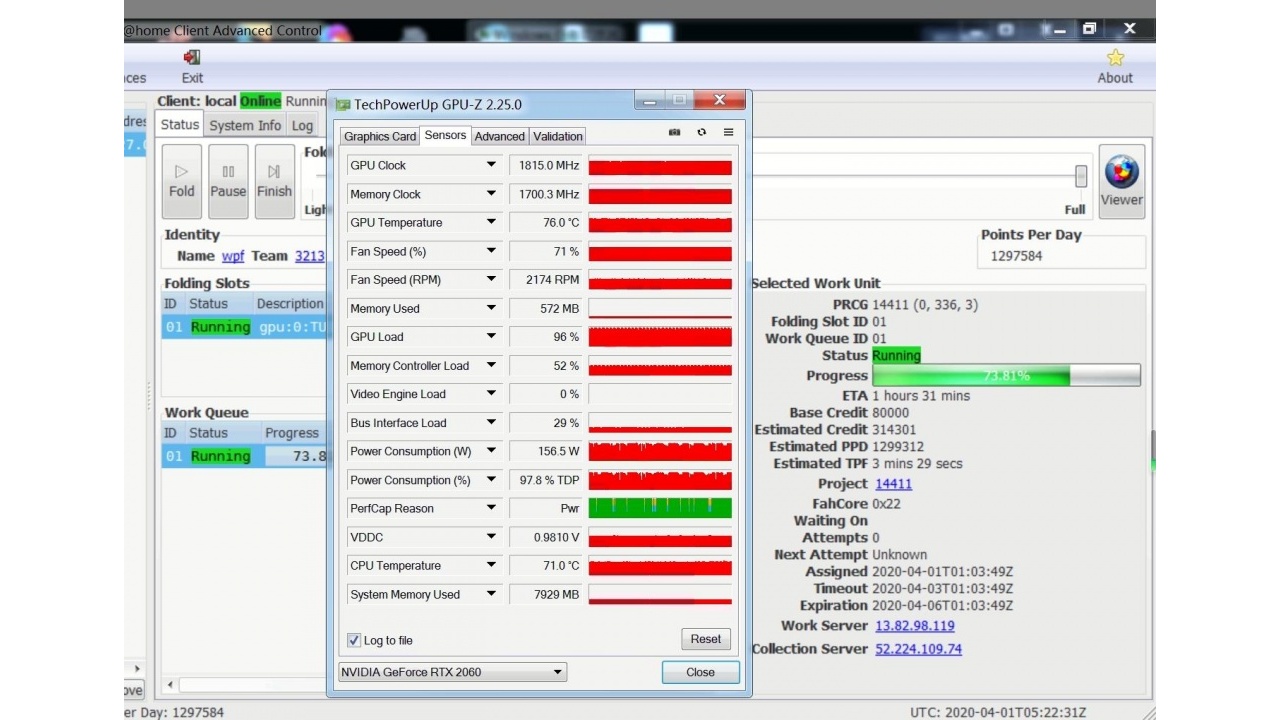Open the Memory Clock sensor dropdown
The height and width of the screenshot is (720, 1280).
[491, 194]
